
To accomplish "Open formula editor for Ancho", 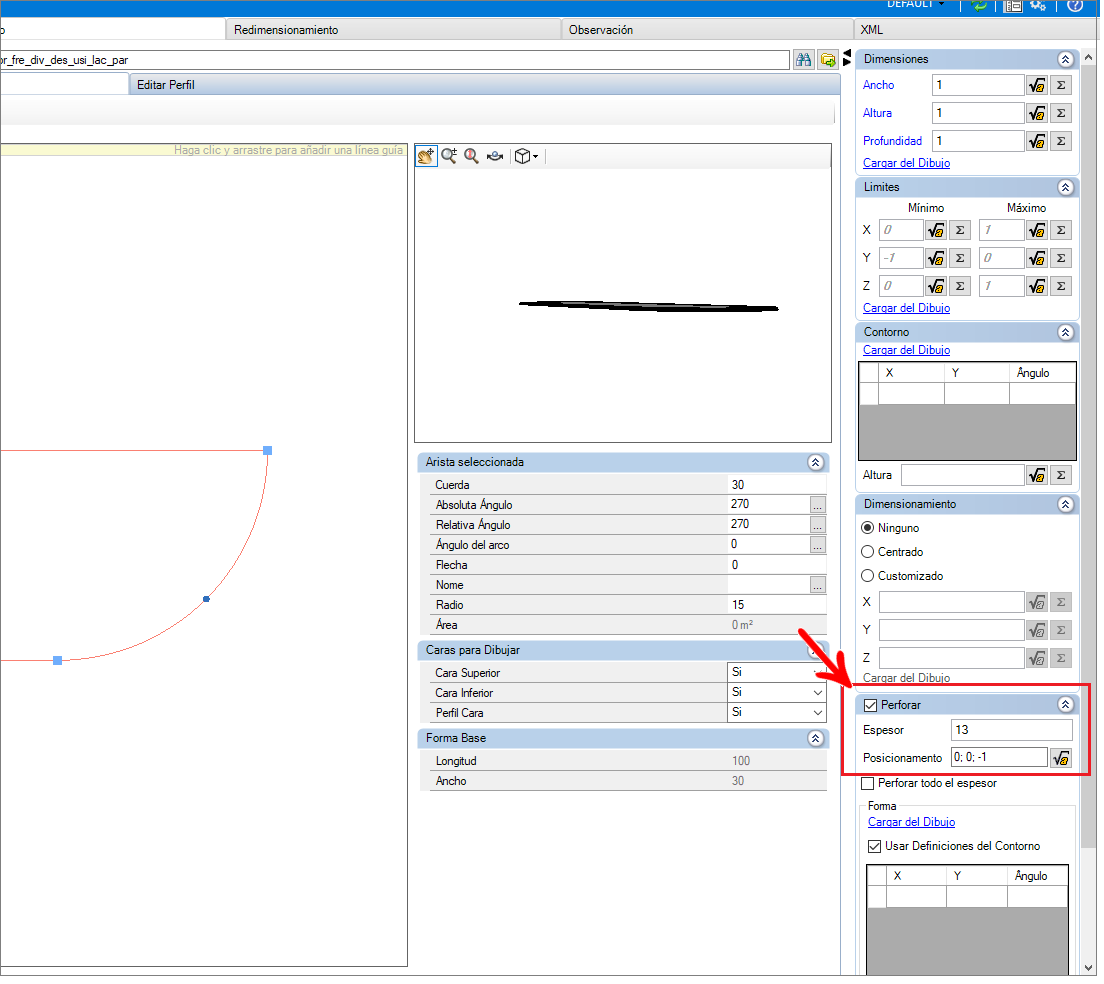I will click(1039, 85).
